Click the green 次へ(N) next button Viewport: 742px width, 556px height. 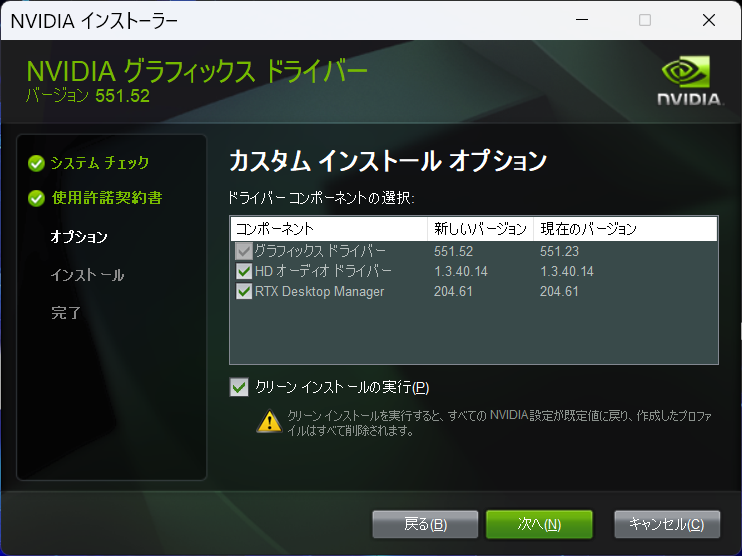coord(539,524)
